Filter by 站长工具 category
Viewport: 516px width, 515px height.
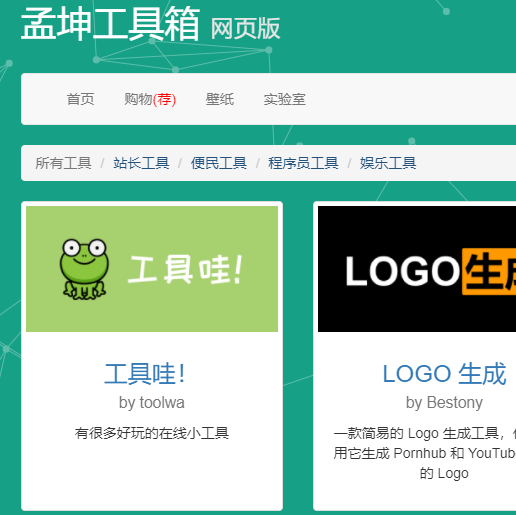coord(141,163)
